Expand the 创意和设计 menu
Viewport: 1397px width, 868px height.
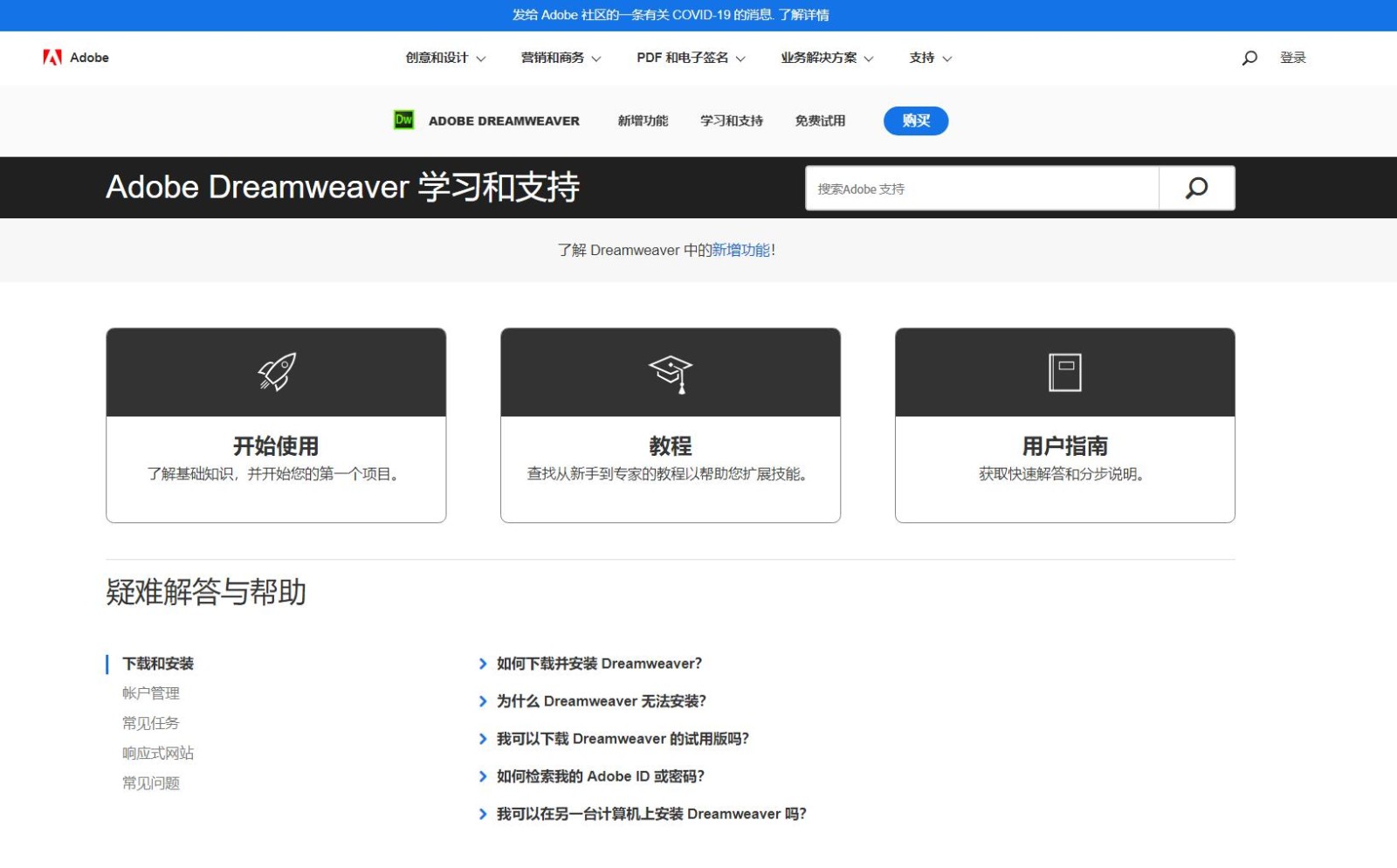point(445,58)
